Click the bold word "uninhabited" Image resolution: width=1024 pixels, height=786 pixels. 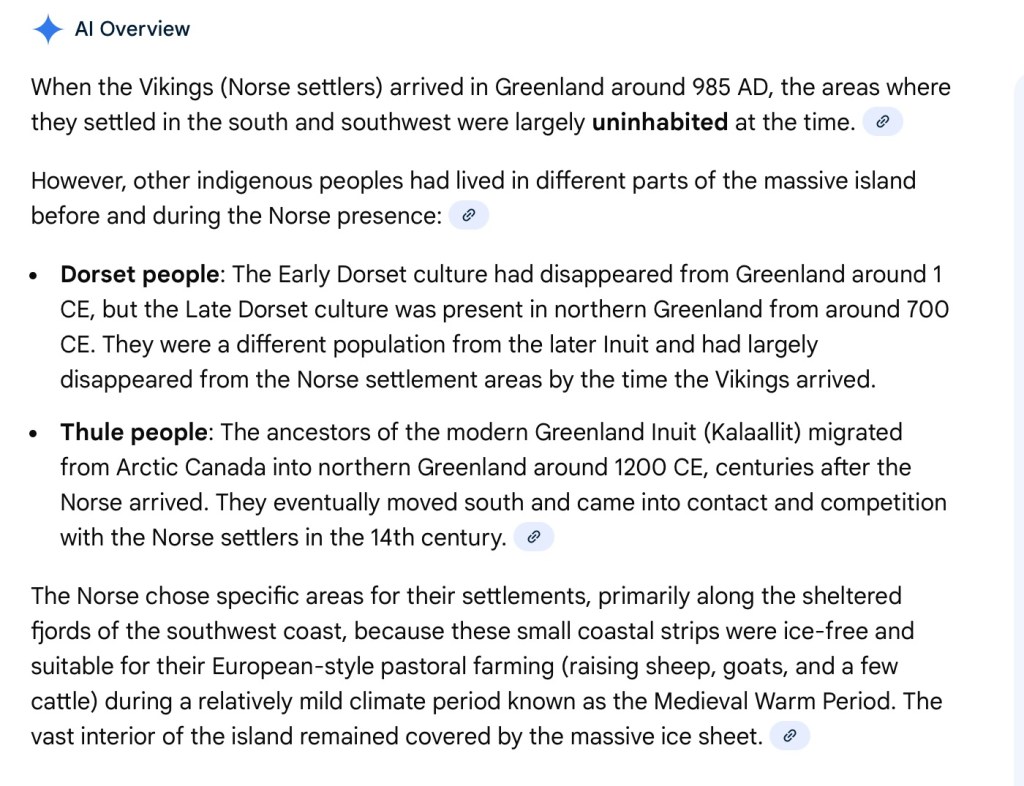pos(659,123)
